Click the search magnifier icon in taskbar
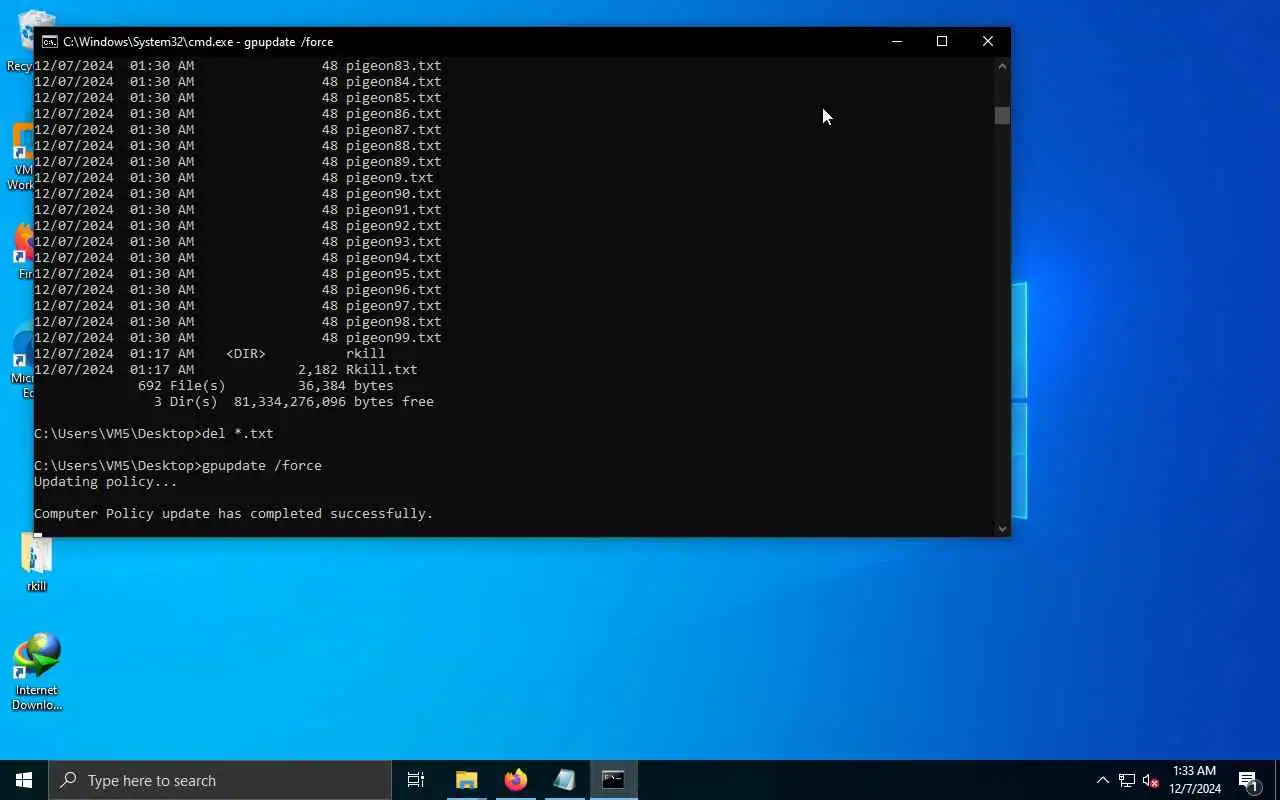Viewport: 1280px width, 800px height. tap(68, 780)
